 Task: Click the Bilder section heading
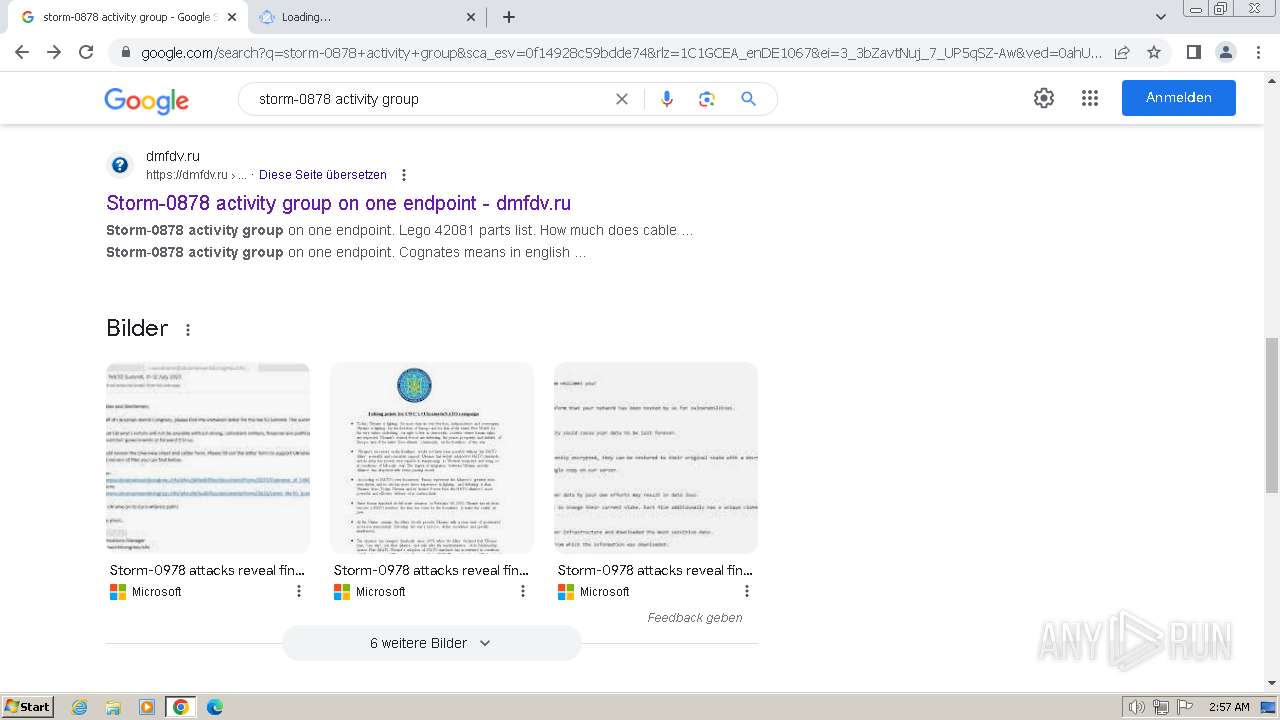137,329
